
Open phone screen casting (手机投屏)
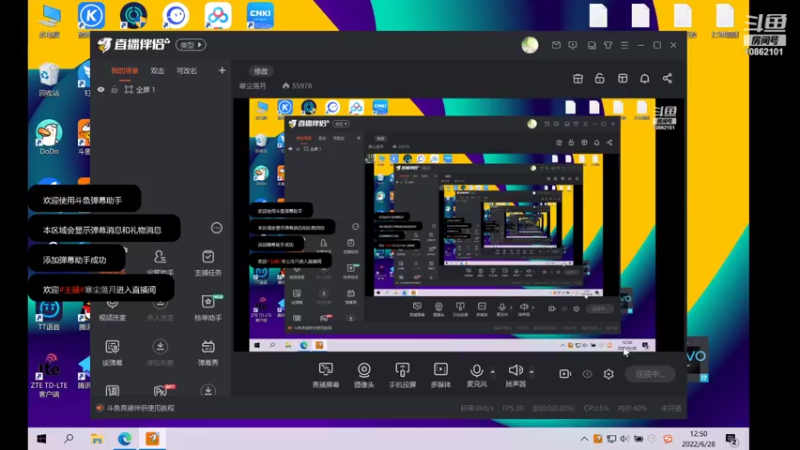[x=402, y=375]
